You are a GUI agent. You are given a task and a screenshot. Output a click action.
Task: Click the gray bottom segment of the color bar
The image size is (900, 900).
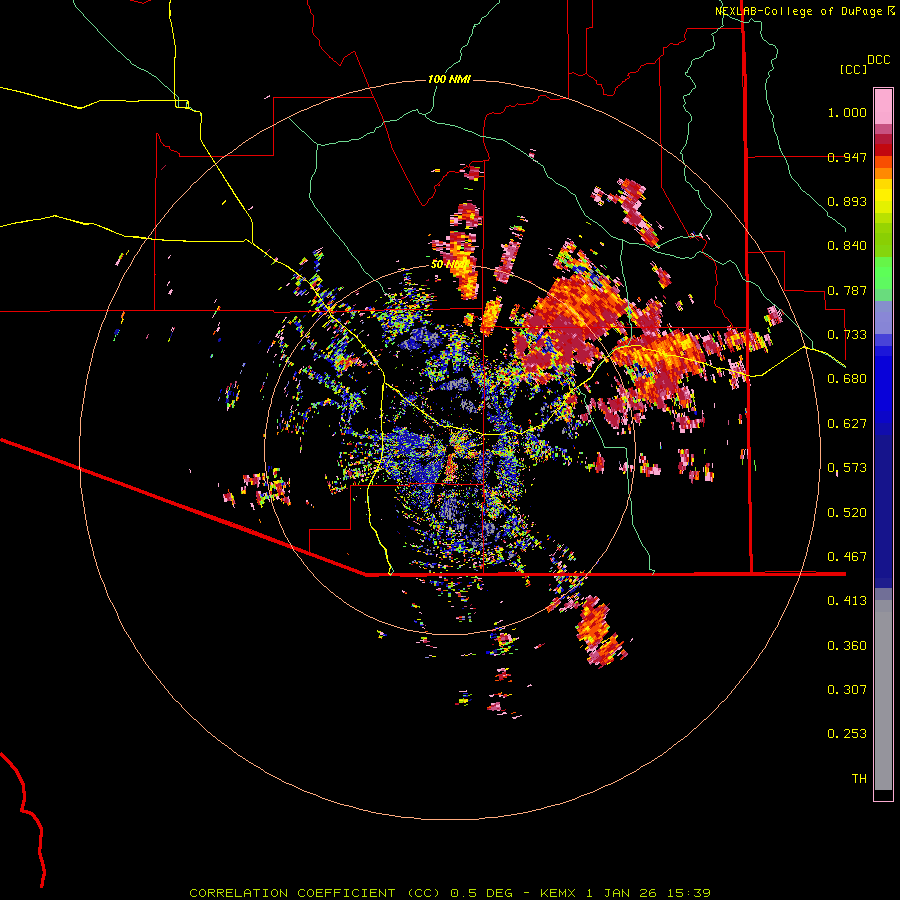883,695
